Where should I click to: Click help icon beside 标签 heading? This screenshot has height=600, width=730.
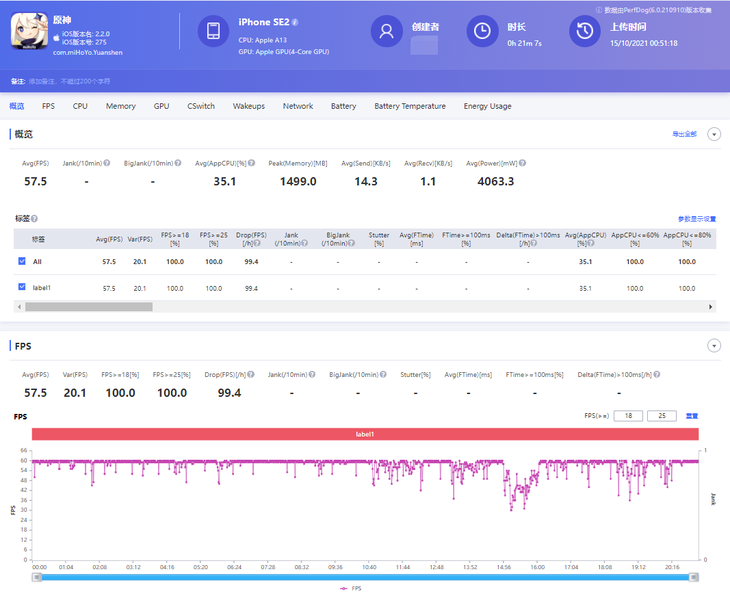[x=34, y=218]
